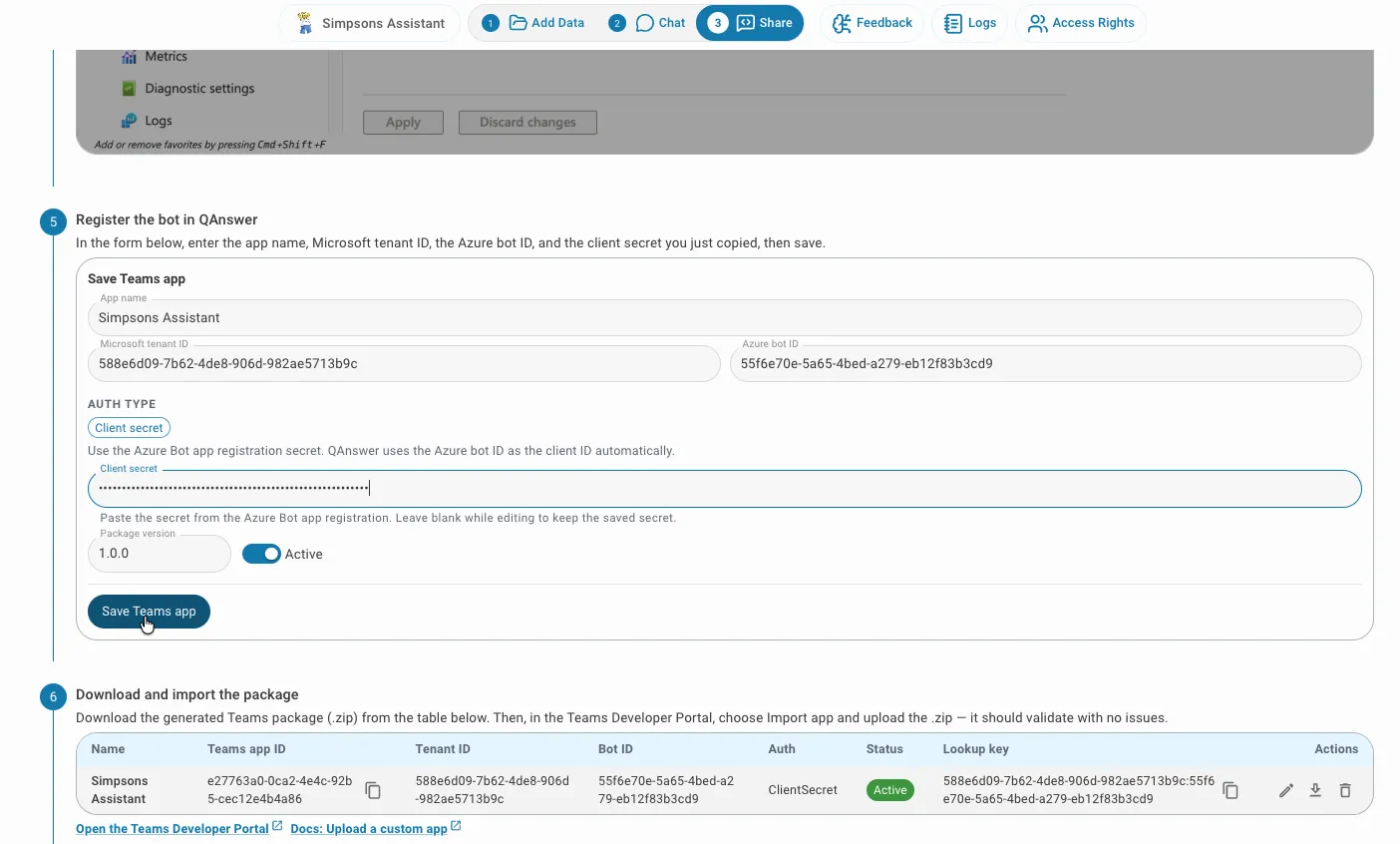Click the Chat bubble icon

[x=645, y=23]
